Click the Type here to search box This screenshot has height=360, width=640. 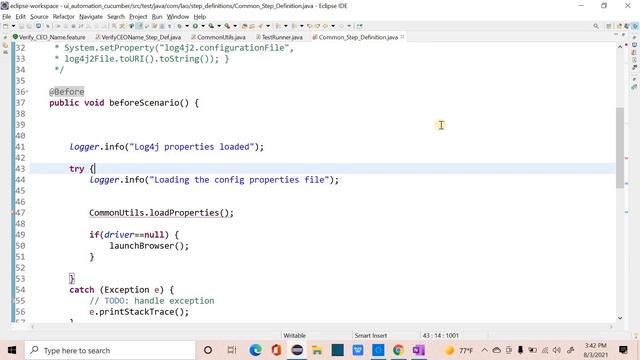tap(110, 350)
